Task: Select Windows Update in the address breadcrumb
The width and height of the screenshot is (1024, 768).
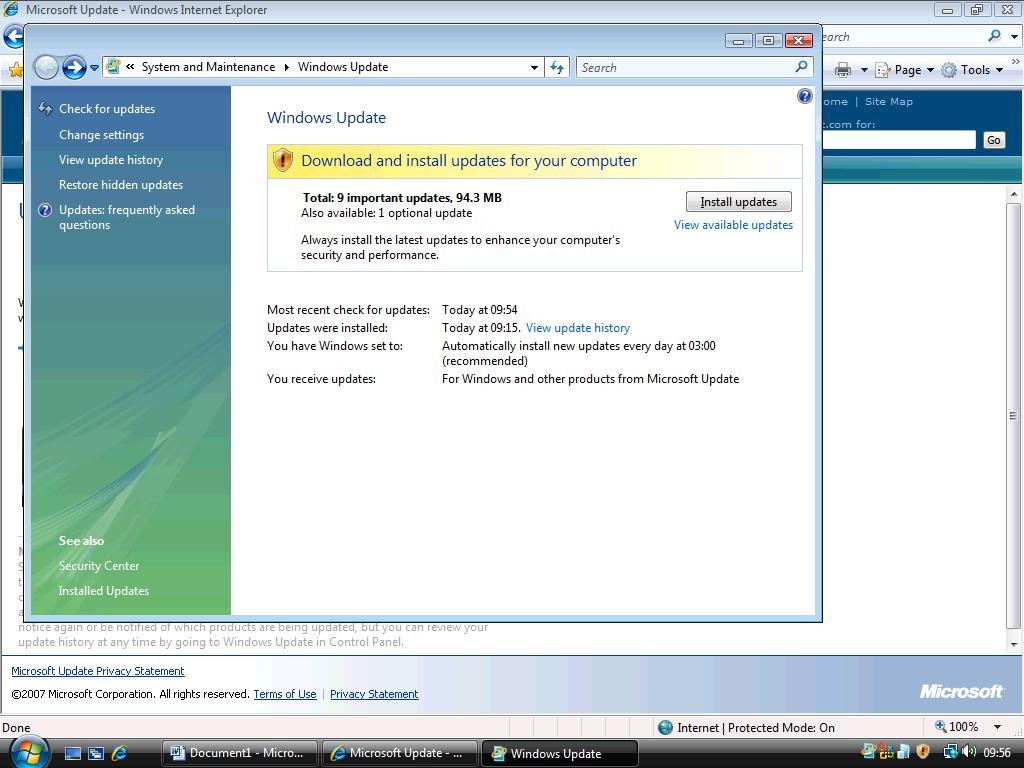Action: 343,67
